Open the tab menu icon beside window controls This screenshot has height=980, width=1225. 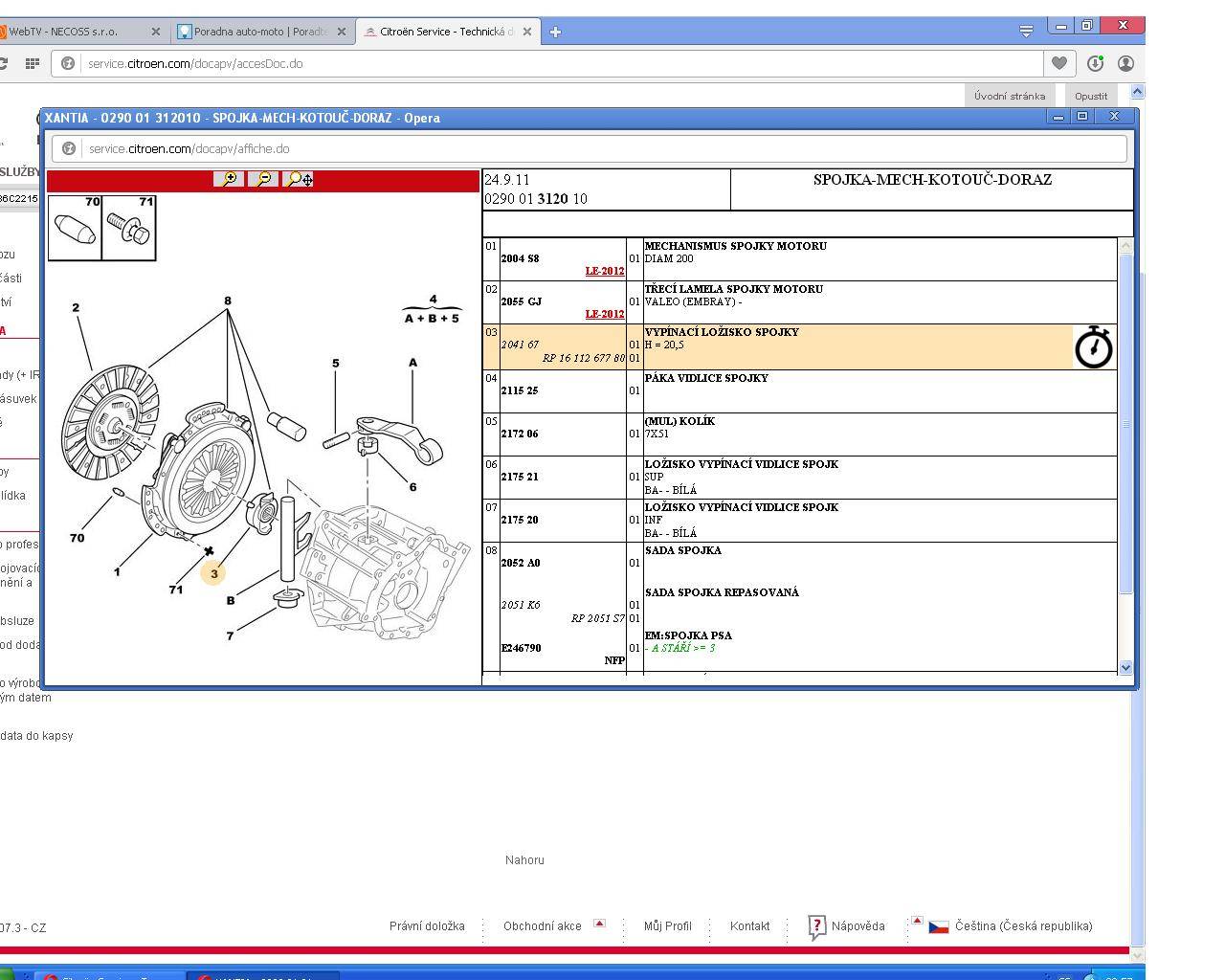(1026, 31)
